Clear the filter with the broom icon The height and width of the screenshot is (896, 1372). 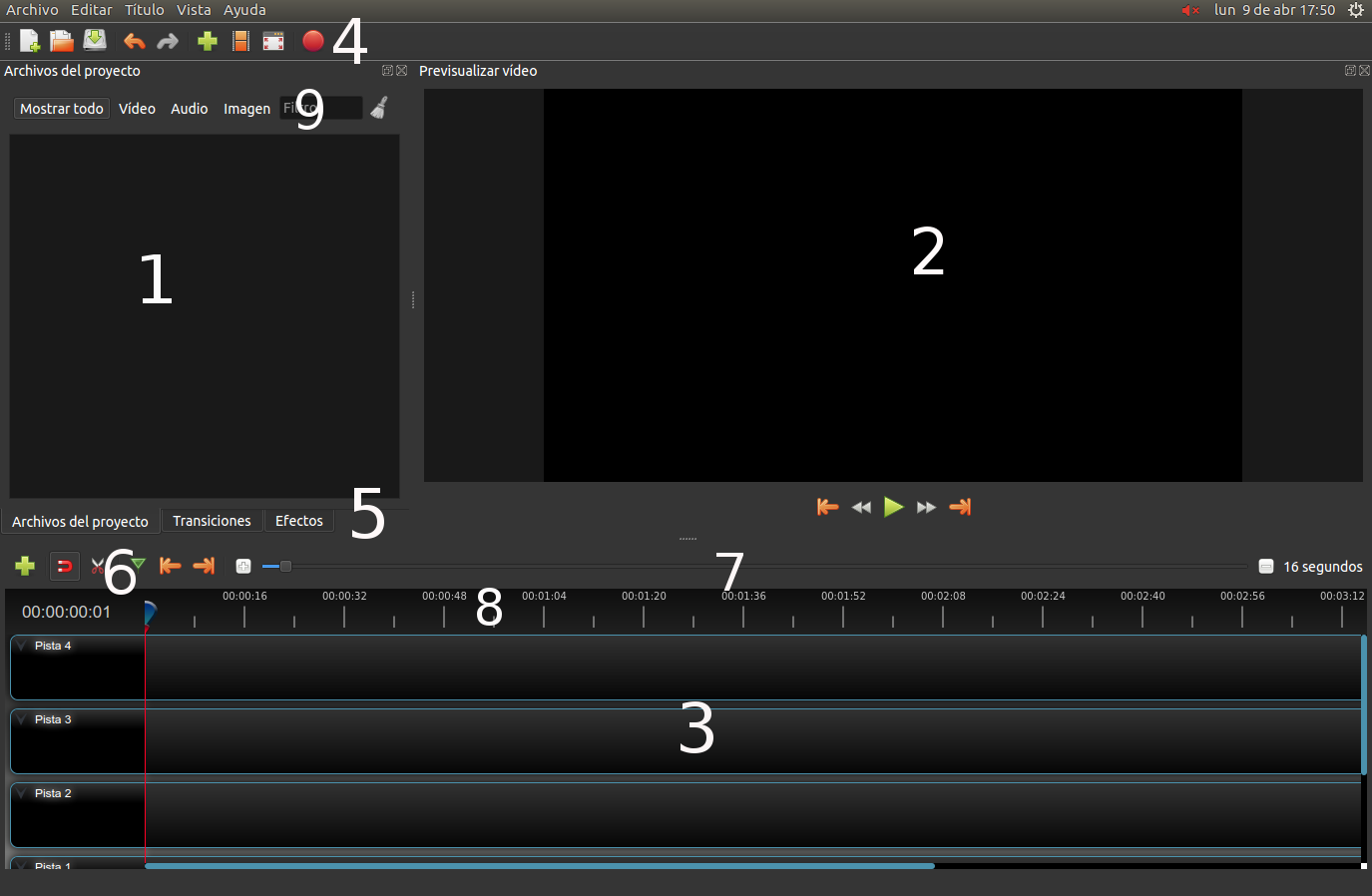click(x=379, y=108)
